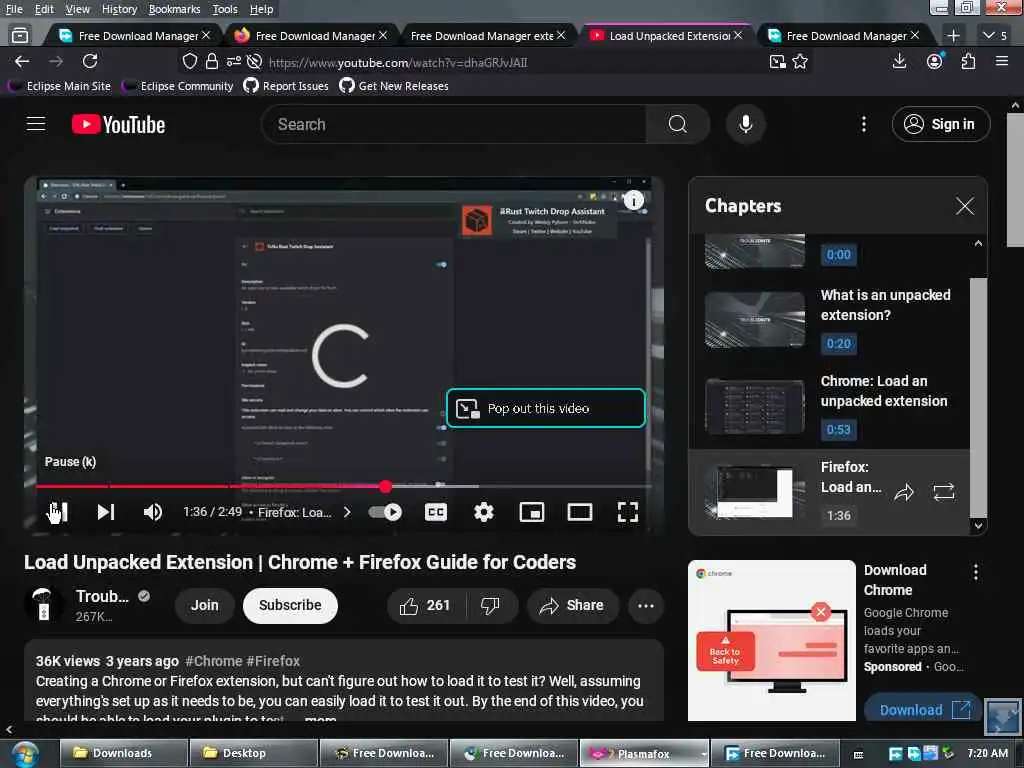Image resolution: width=1024 pixels, height=768 pixels.
Task: Open the YouTube guide hamburger menu
Action: pyautogui.click(x=36, y=124)
